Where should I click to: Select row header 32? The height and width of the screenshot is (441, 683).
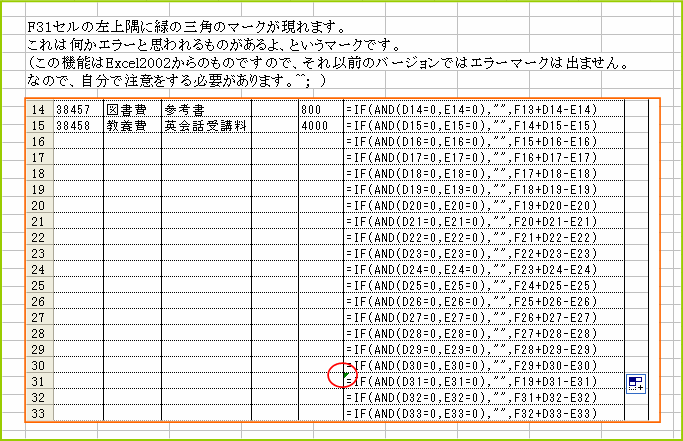point(39,397)
